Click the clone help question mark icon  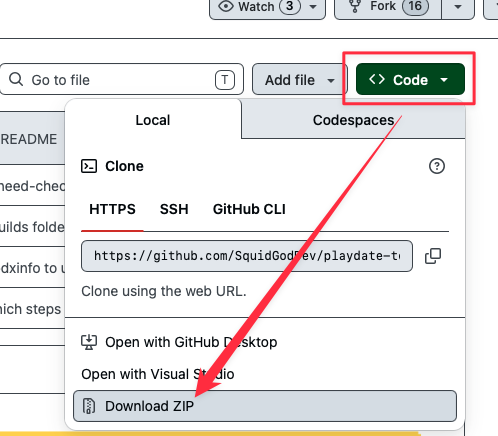(x=437, y=166)
